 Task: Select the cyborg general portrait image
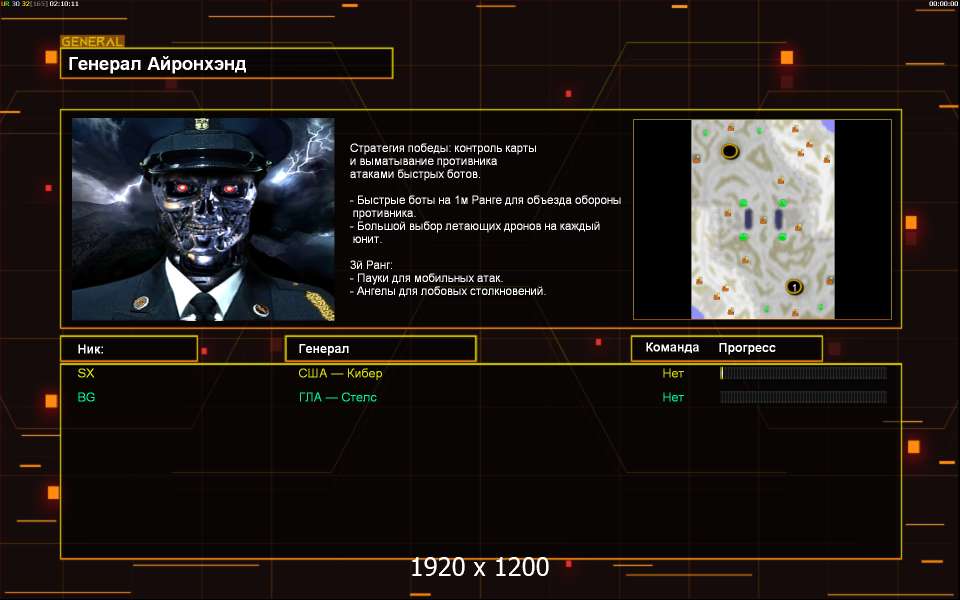point(203,219)
